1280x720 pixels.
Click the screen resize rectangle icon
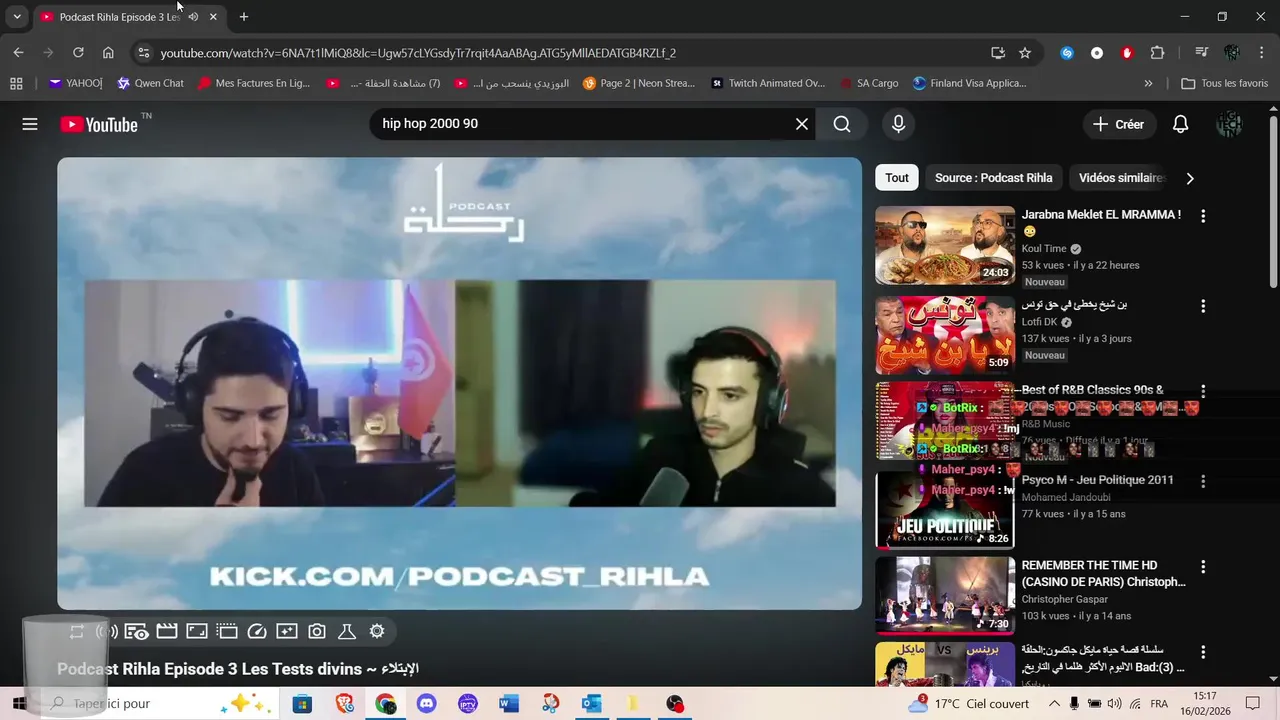point(197,631)
